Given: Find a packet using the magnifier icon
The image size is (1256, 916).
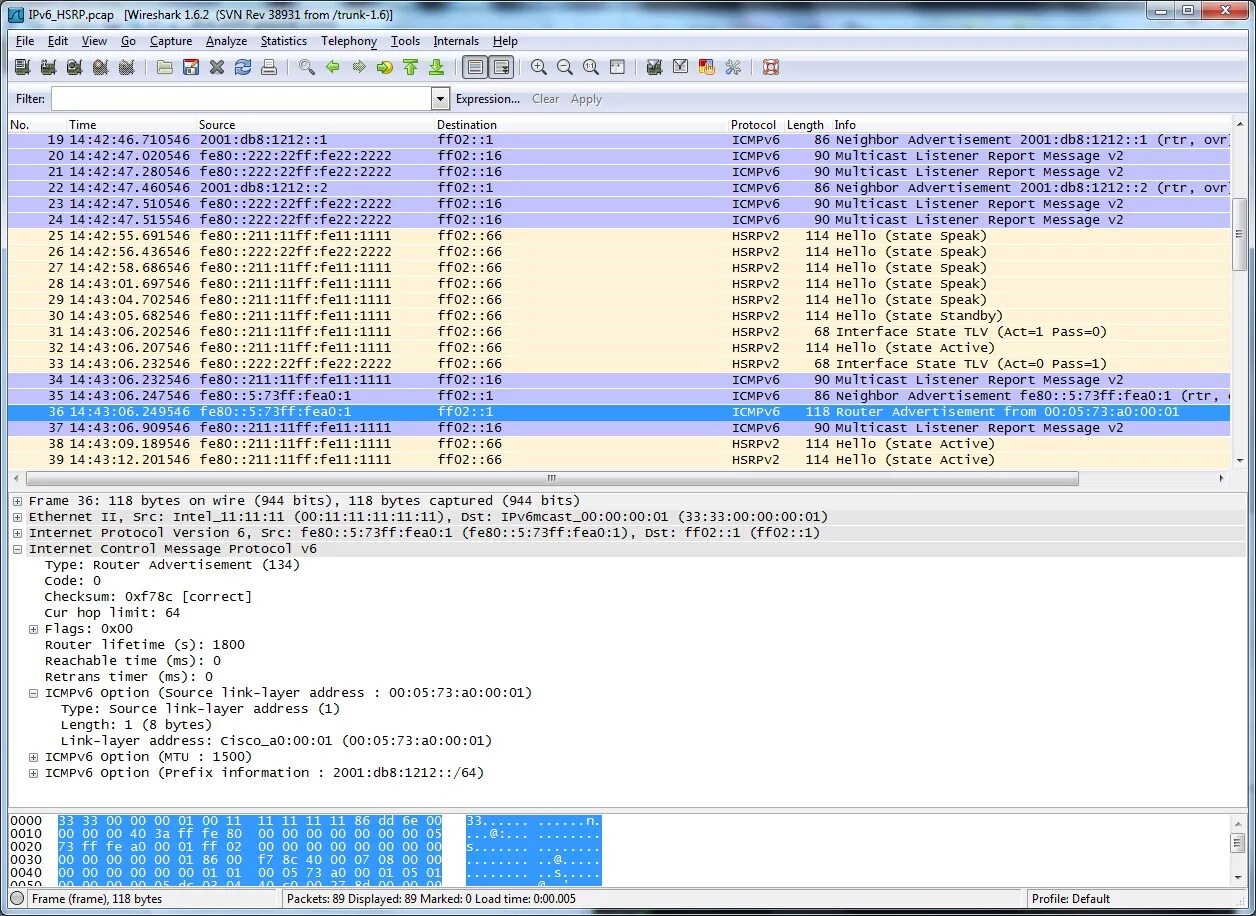Looking at the screenshot, I should (x=307, y=67).
